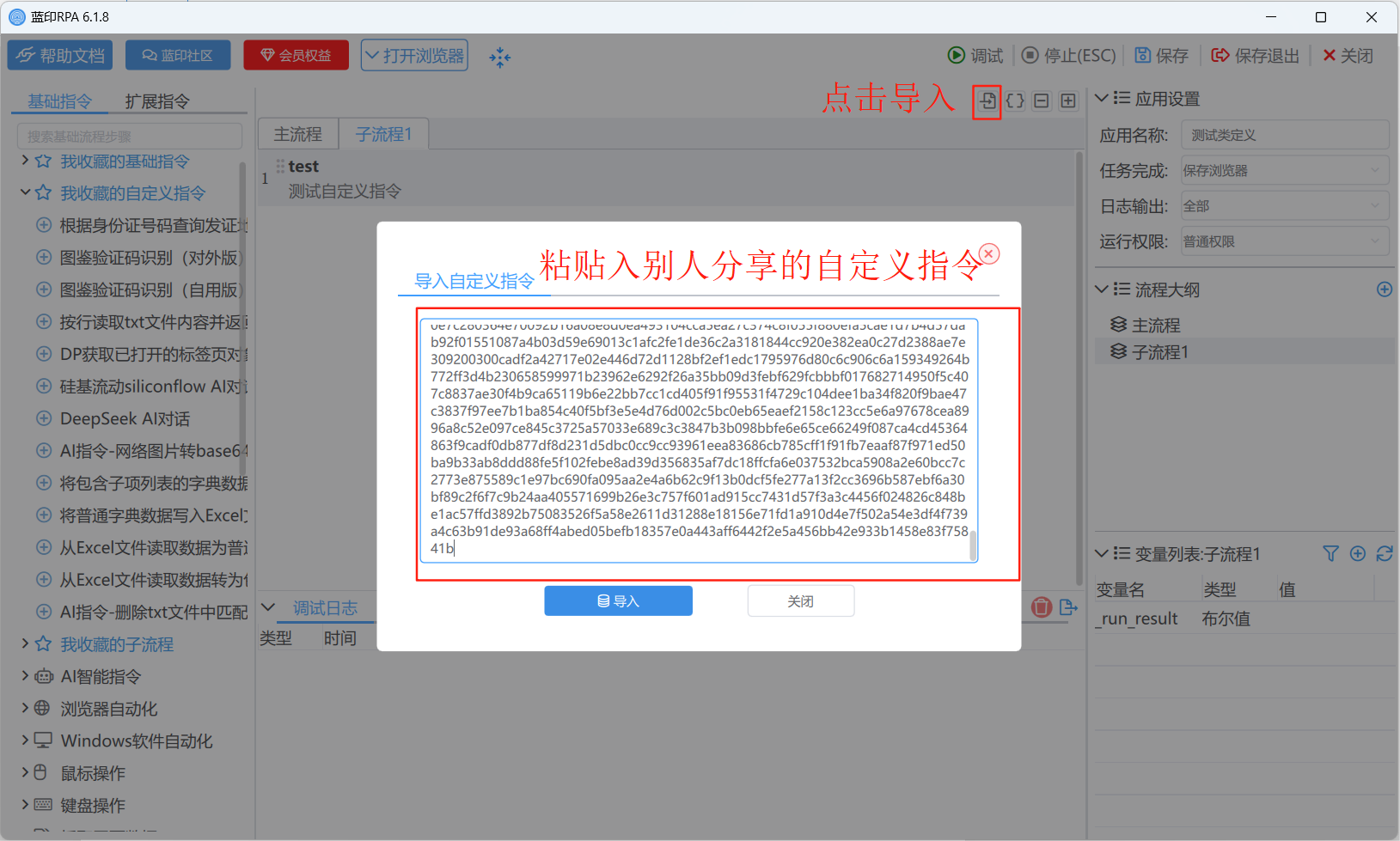Select 导入自定义指令 dialog tab
The height and width of the screenshot is (841, 1400).
click(474, 281)
